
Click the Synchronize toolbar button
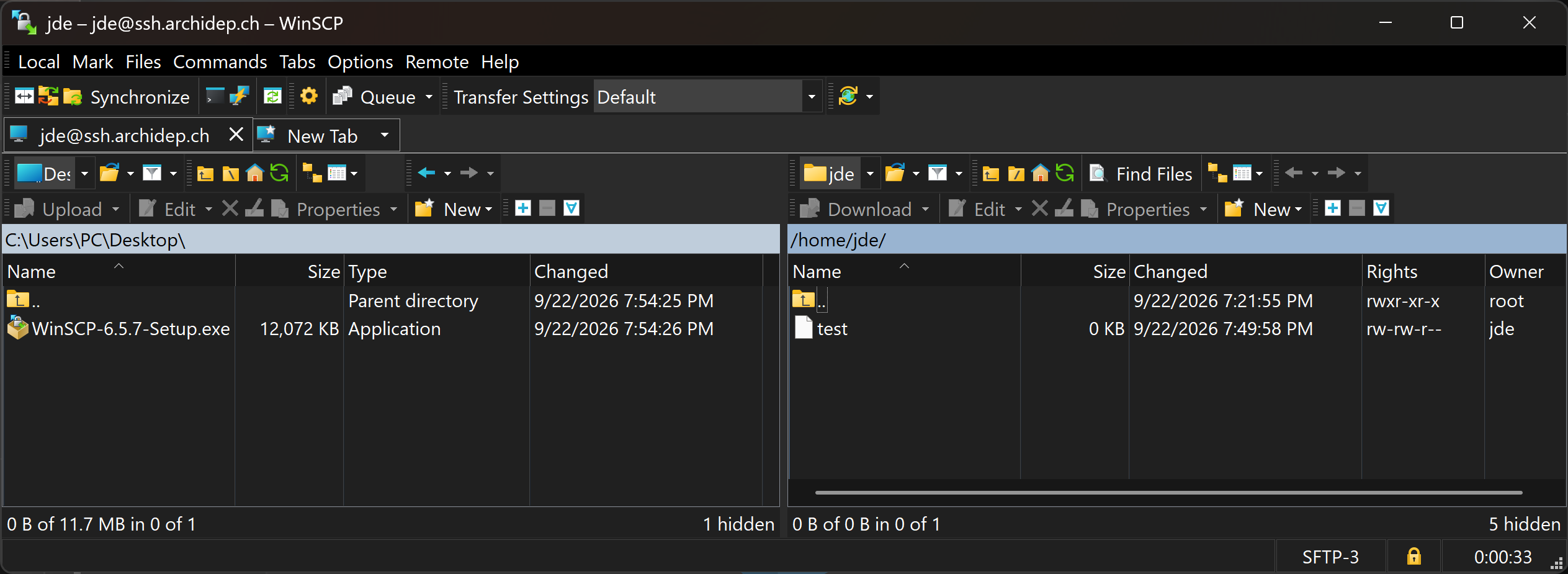pos(127,97)
